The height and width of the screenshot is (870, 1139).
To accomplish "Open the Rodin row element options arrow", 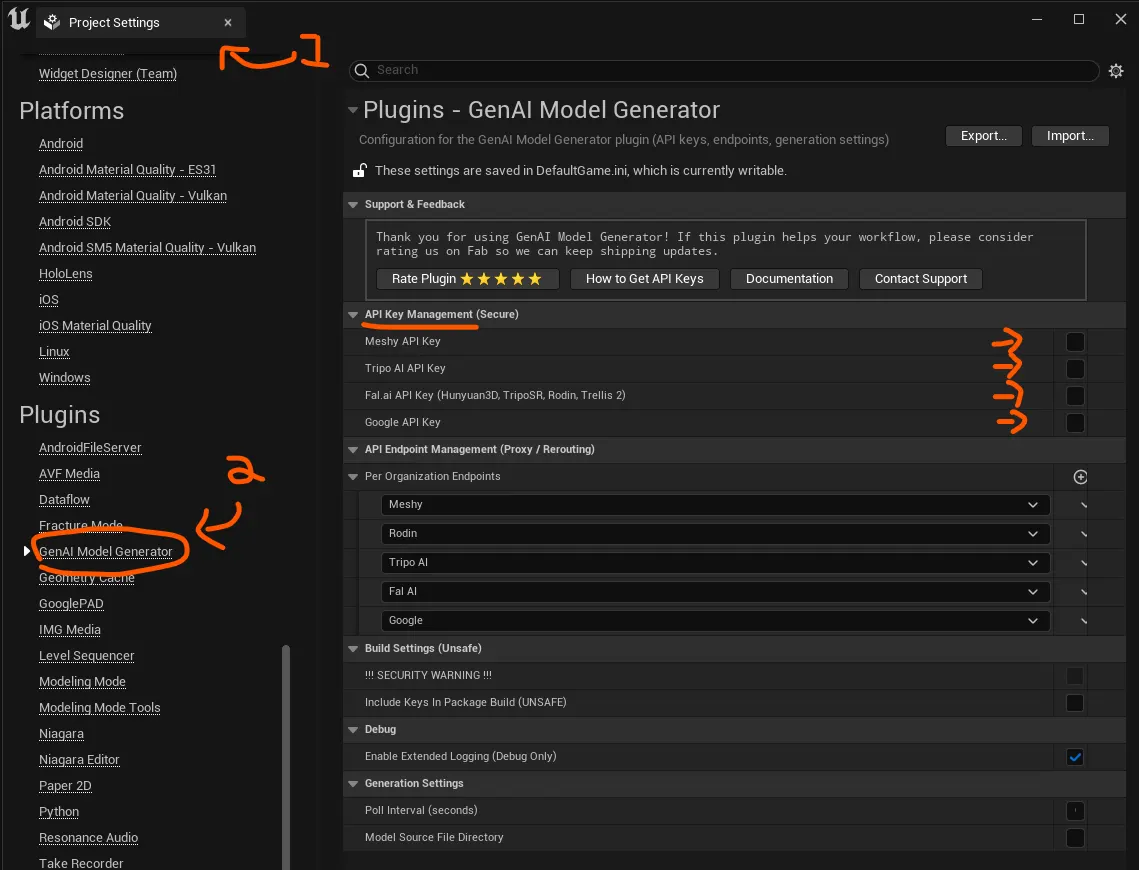I will click(x=1083, y=534).
